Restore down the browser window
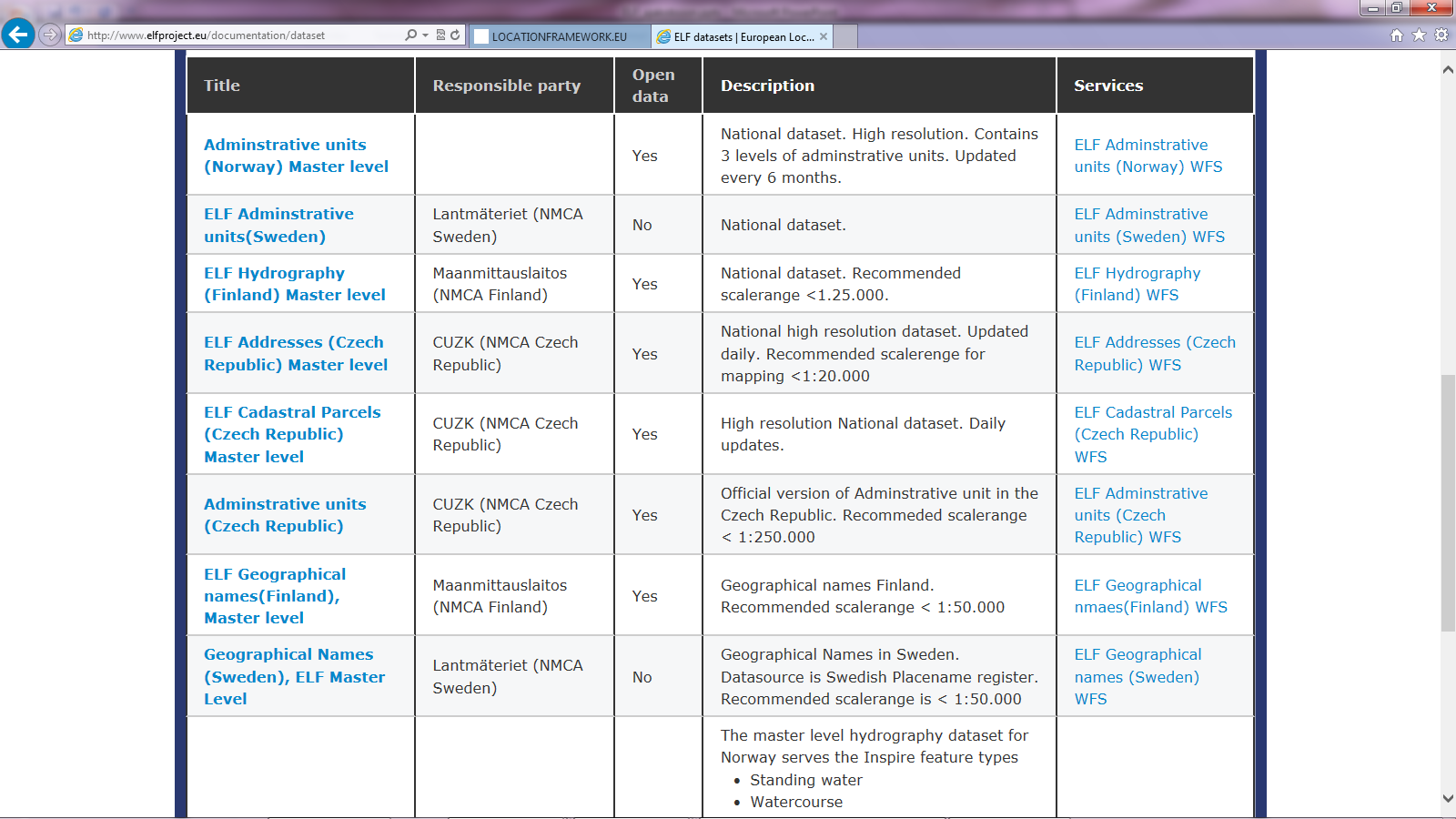Viewport: 1456px width, 819px height. click(x=1397, y=8)
